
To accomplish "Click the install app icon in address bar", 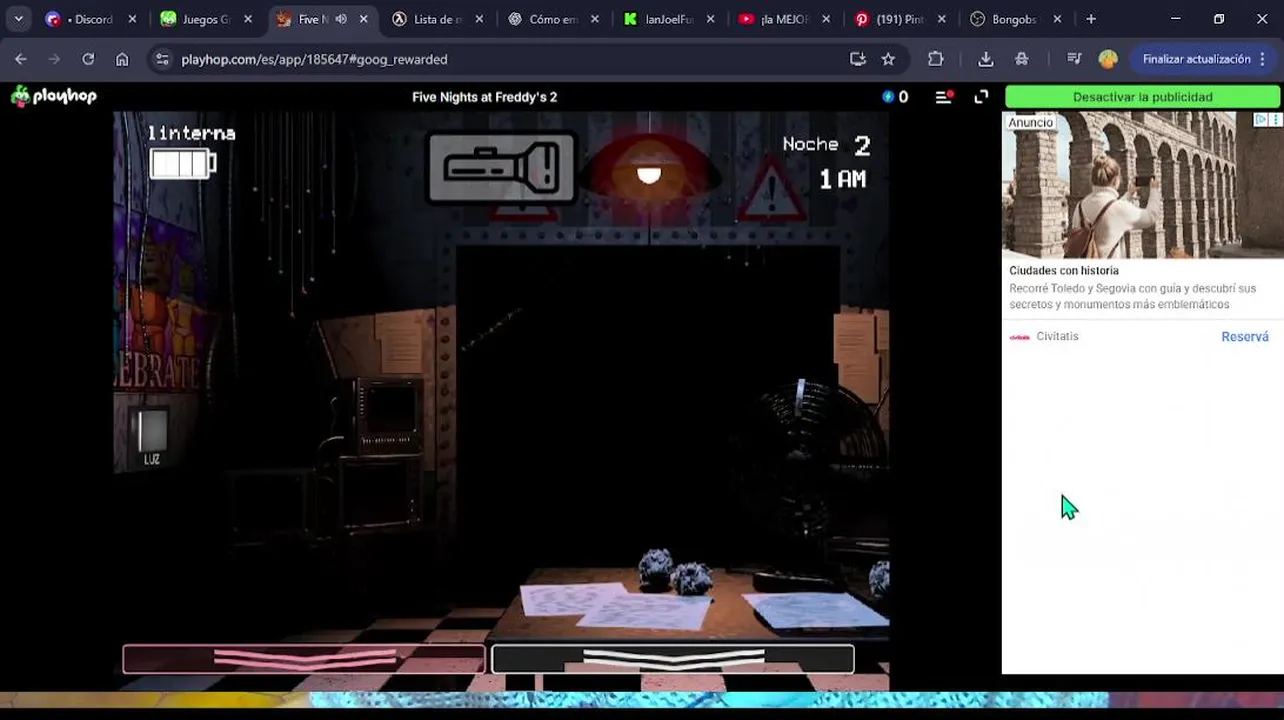I will 858,59.
